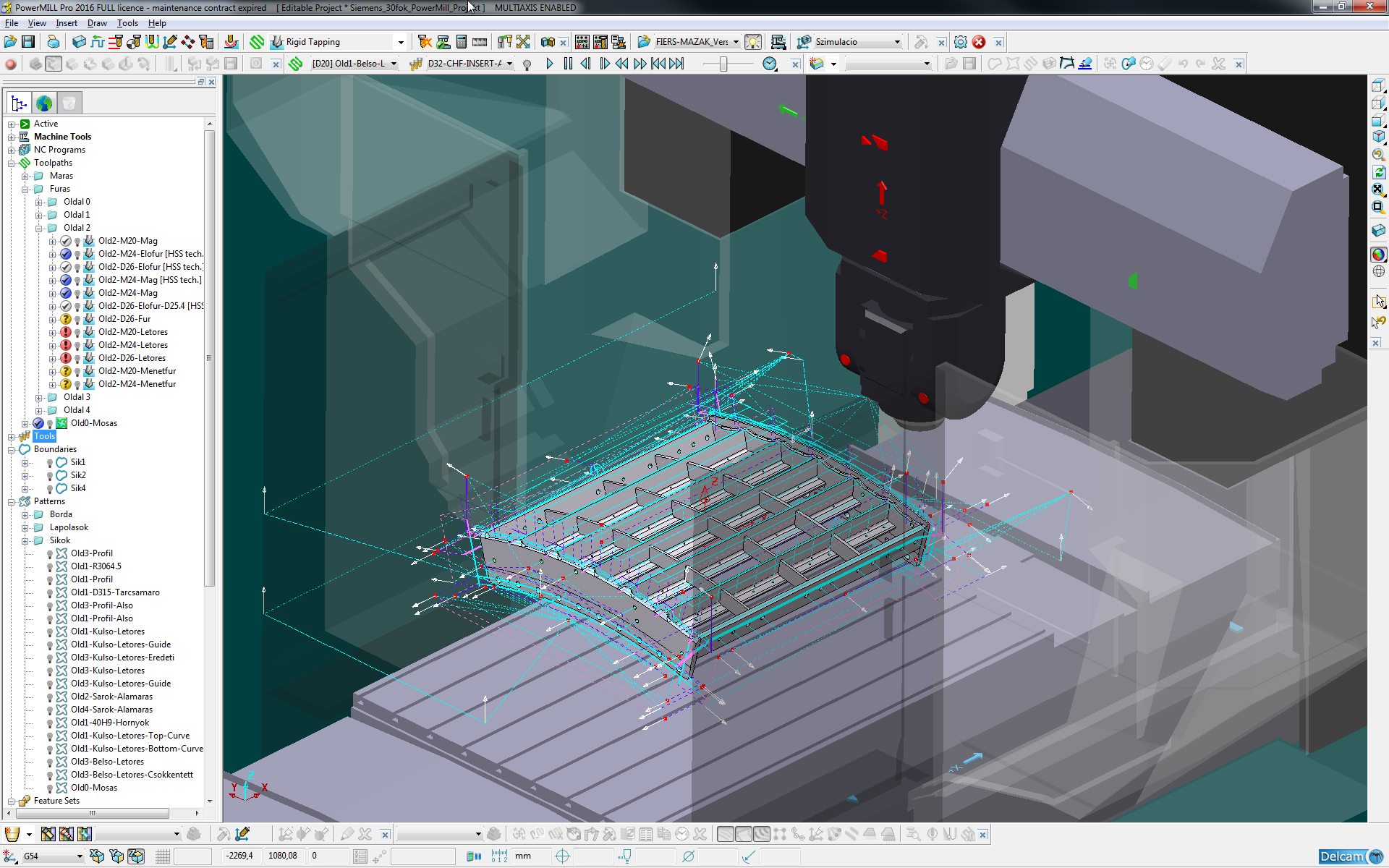Click the ISO view cube icon on right toolbar
This screenshot has height=868, width=1389.
pyautogui.click(x=1378, y=136)
